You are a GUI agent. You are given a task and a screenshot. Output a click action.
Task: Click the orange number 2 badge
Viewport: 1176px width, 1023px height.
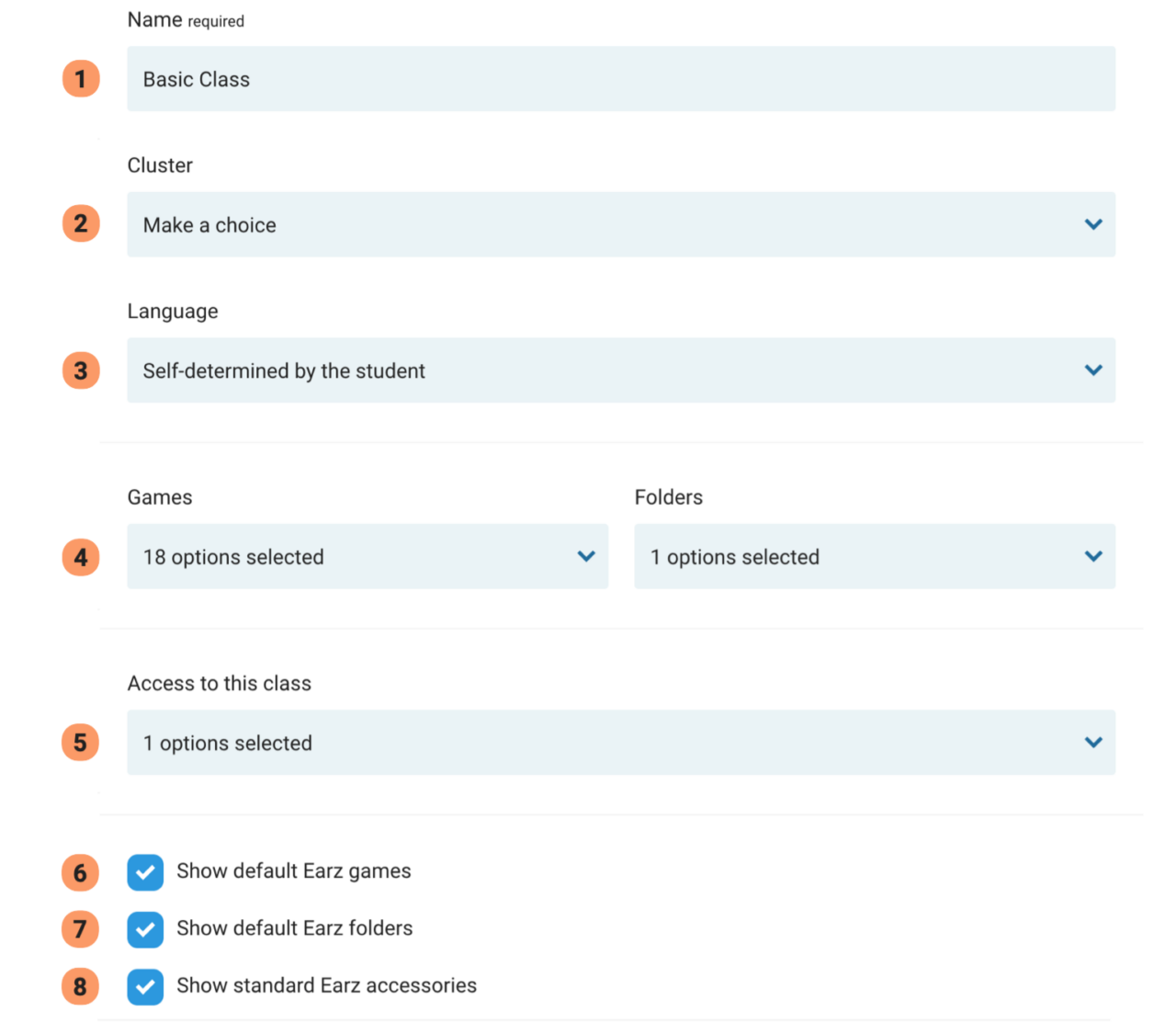click(x=81, y=223)
